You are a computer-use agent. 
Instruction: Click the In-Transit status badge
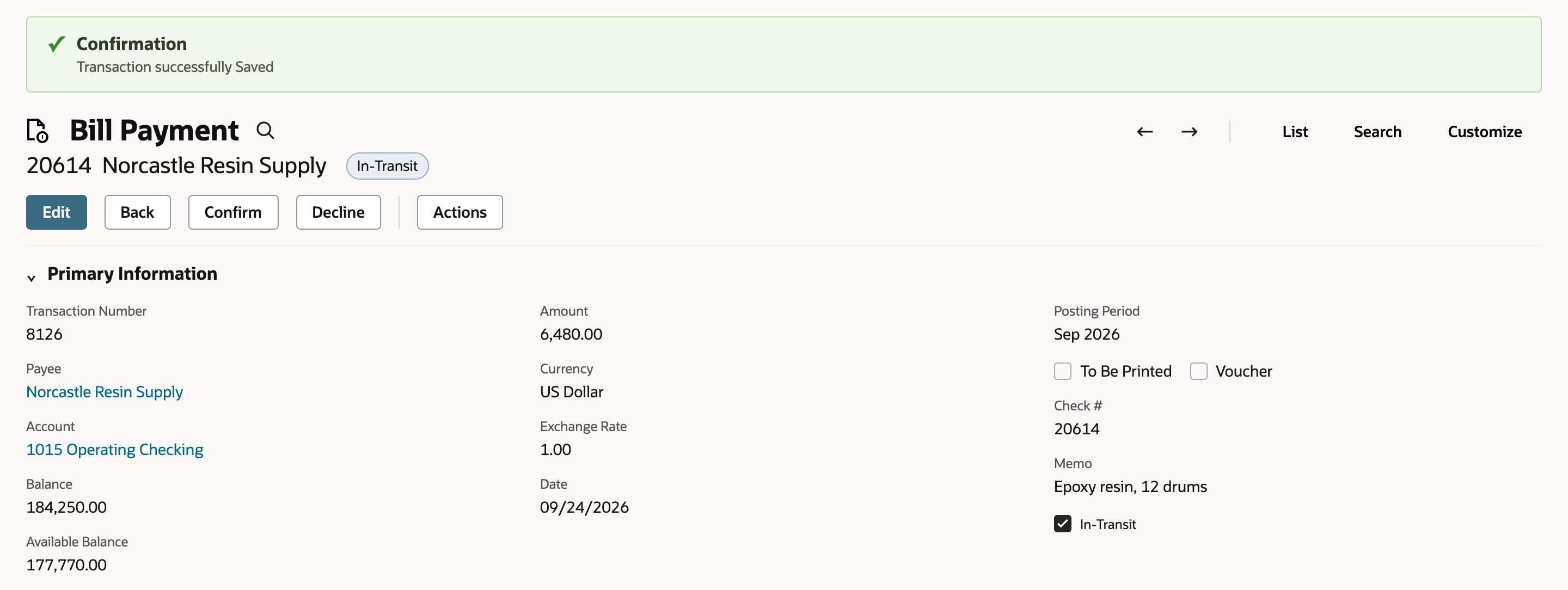click(x=387, y=166)
